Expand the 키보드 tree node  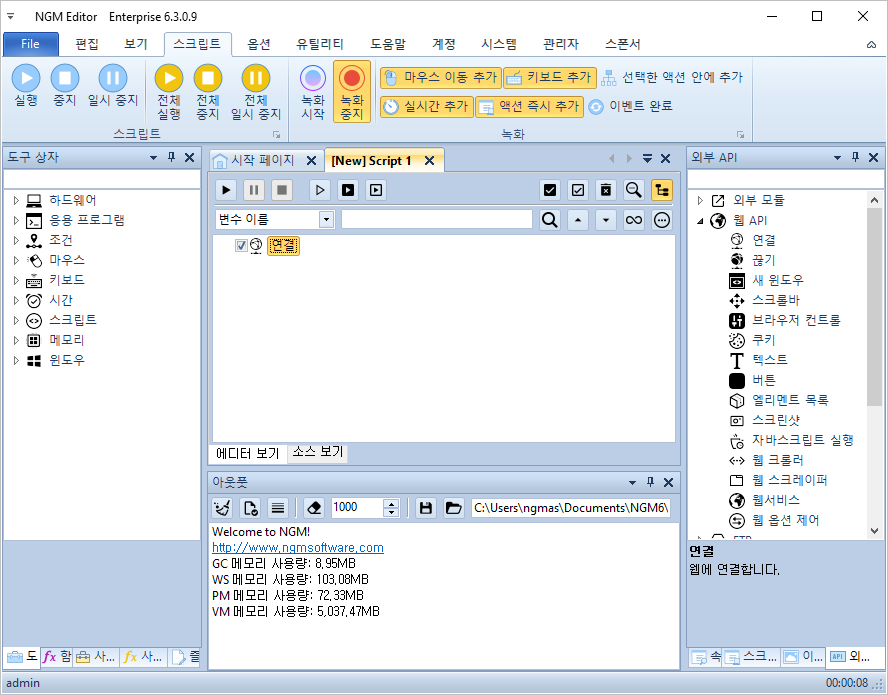(x=16, y=280)
